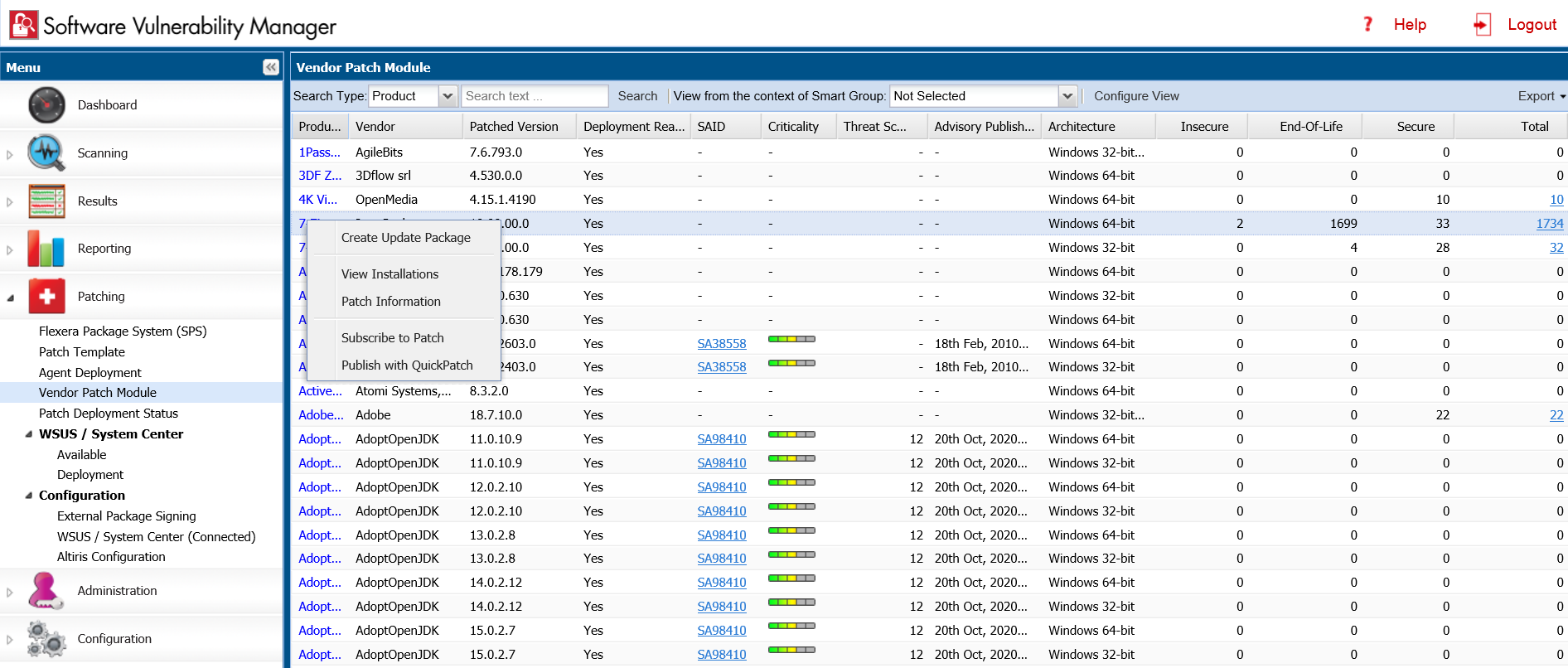Click the red Help question mark icon
The width and height of the screenshot is (1568, 668).
(1368, 25)
